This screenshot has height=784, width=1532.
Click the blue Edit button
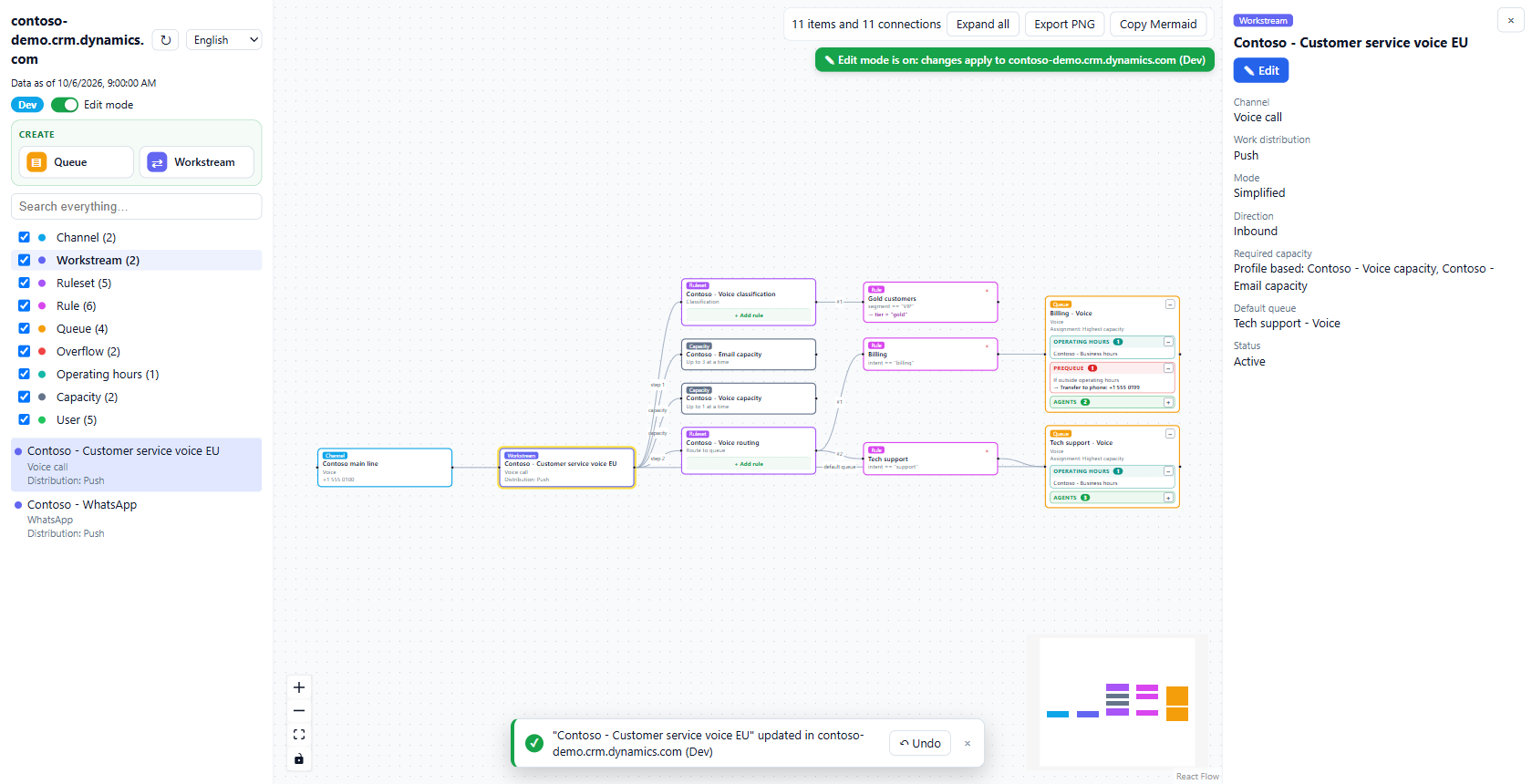click(x=1261, y=70)
